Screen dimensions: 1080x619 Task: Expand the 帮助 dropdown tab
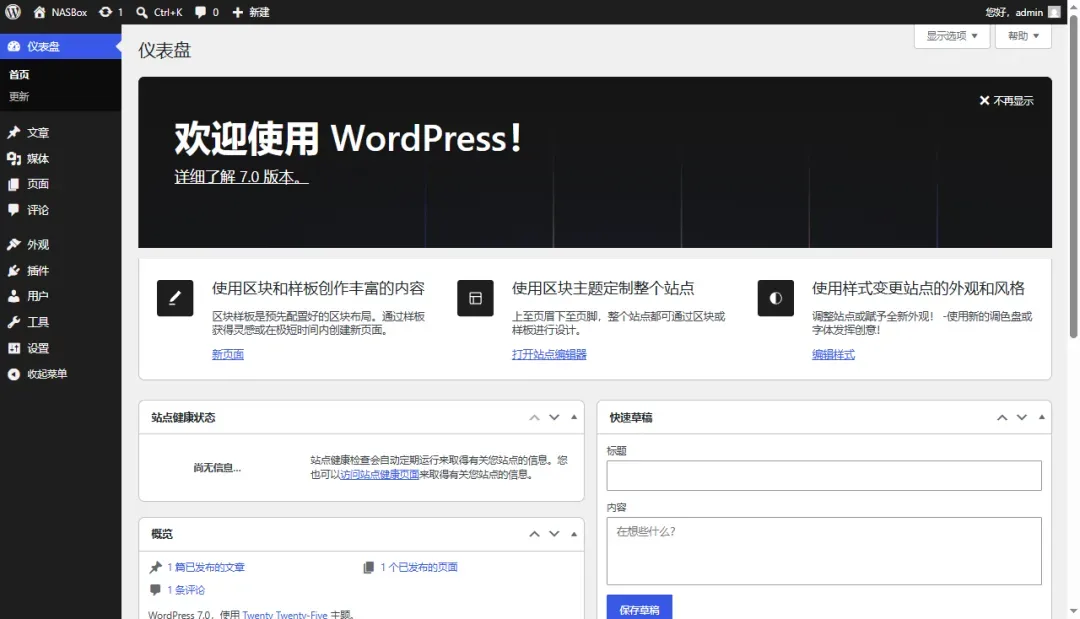(1023, 36)
